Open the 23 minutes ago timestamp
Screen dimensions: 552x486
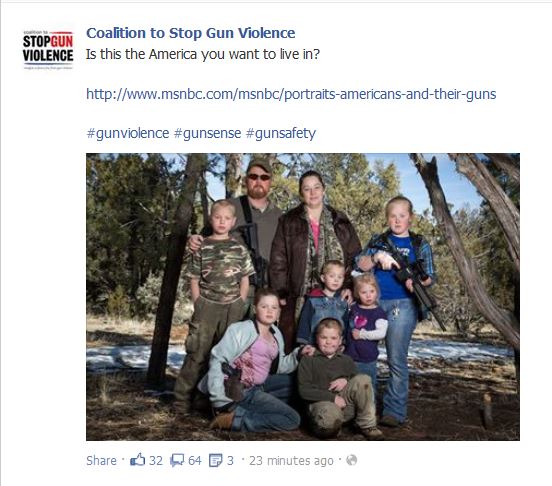coord(291,460)
